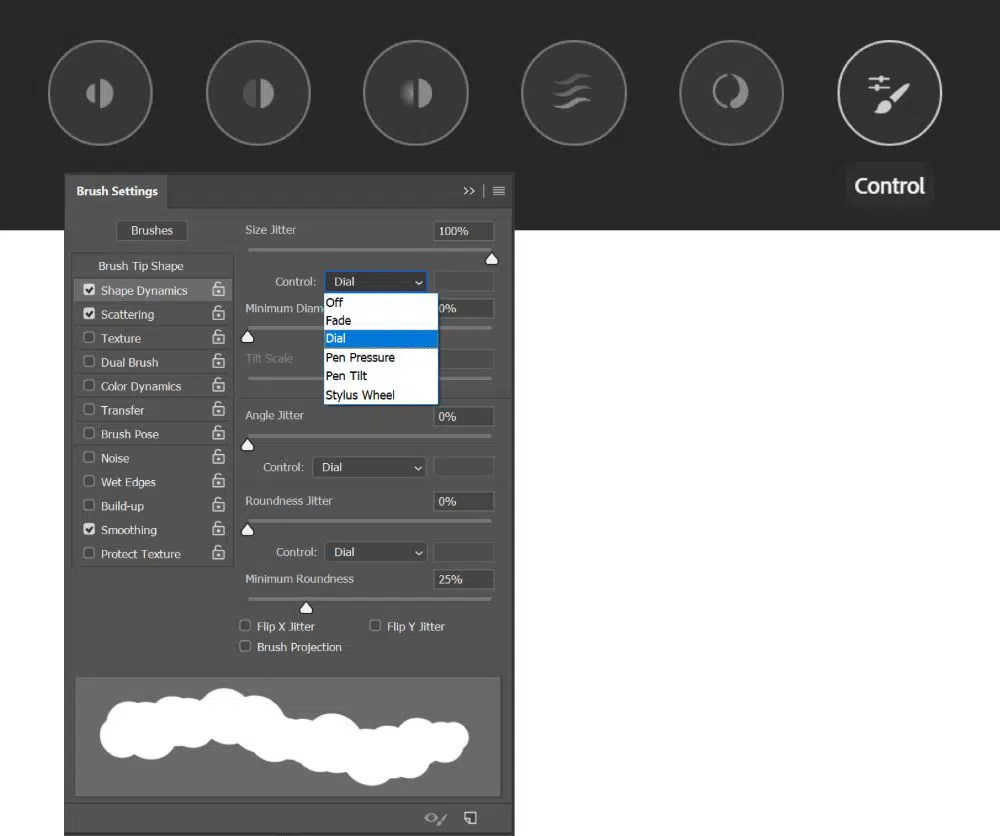
Task: Click the Minimum Roundness slider handle
Action: 306,608
